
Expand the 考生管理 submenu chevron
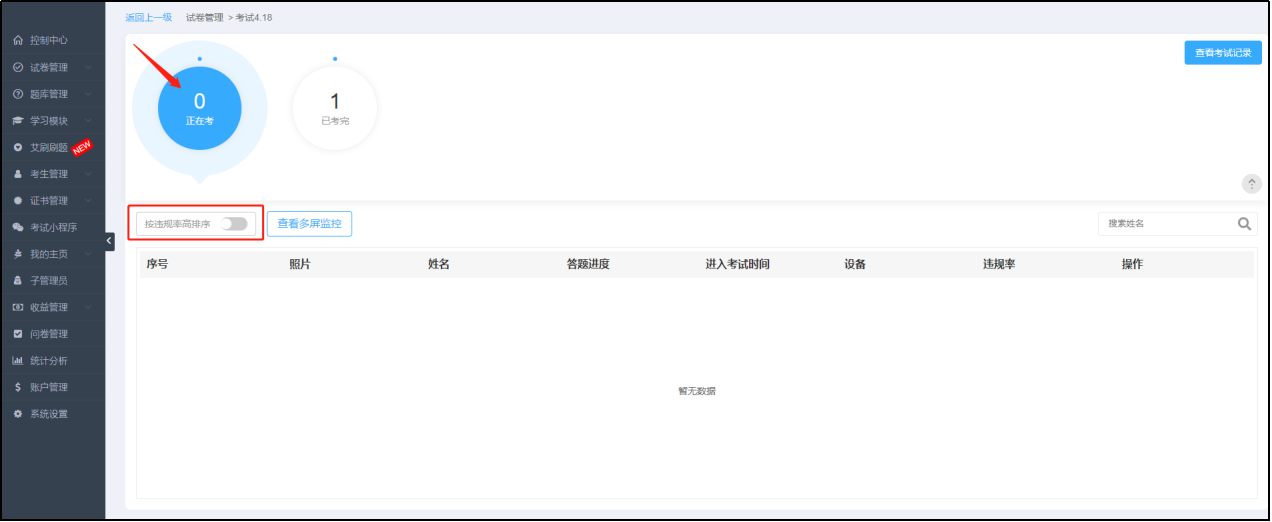point(88,174)
